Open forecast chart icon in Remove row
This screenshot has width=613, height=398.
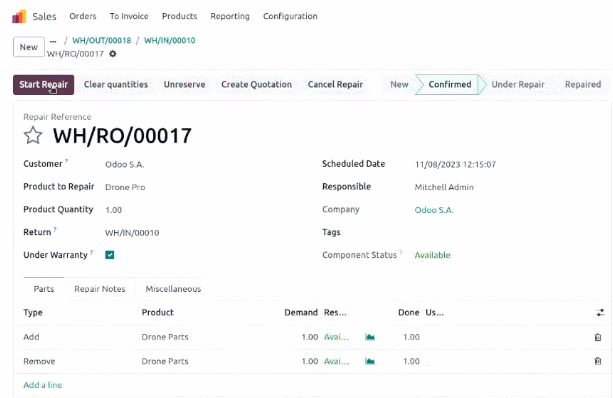[x=370, y=361]
